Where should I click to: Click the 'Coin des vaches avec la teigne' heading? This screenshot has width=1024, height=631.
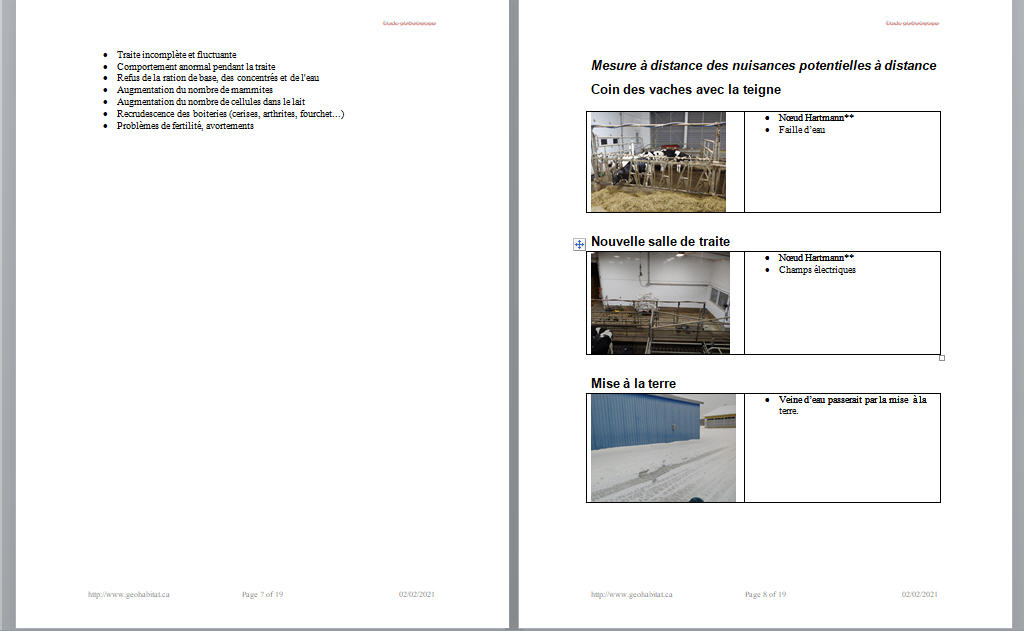pos(685,90)
